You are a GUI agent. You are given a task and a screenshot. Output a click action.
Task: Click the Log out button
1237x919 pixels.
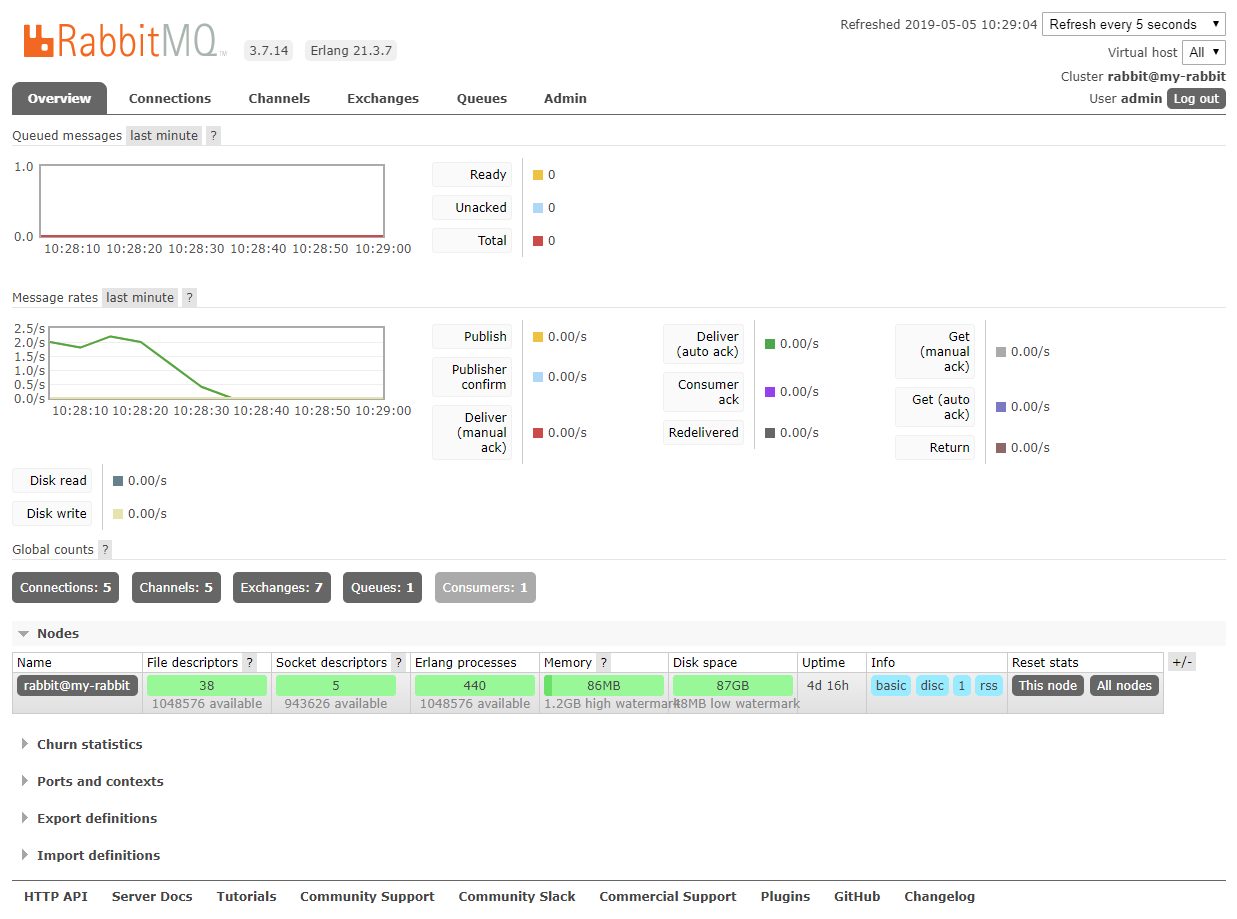1196,99
